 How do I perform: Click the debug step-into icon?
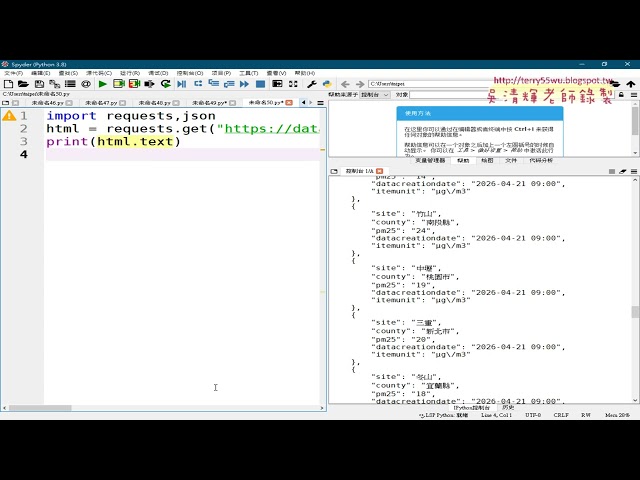coord(213,84)
